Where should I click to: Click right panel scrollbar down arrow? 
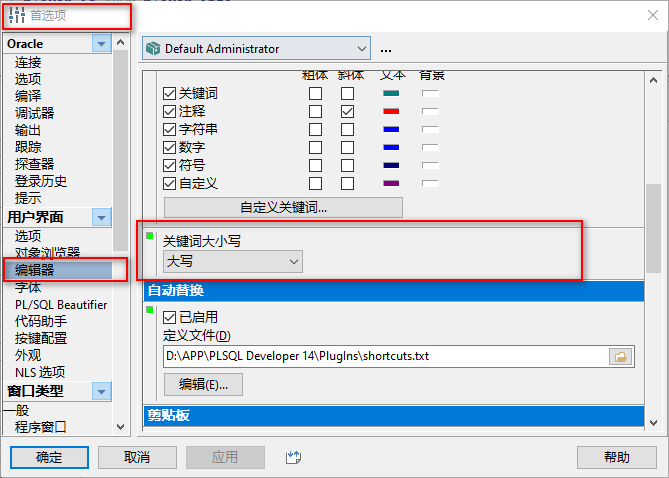click(653, 423)
